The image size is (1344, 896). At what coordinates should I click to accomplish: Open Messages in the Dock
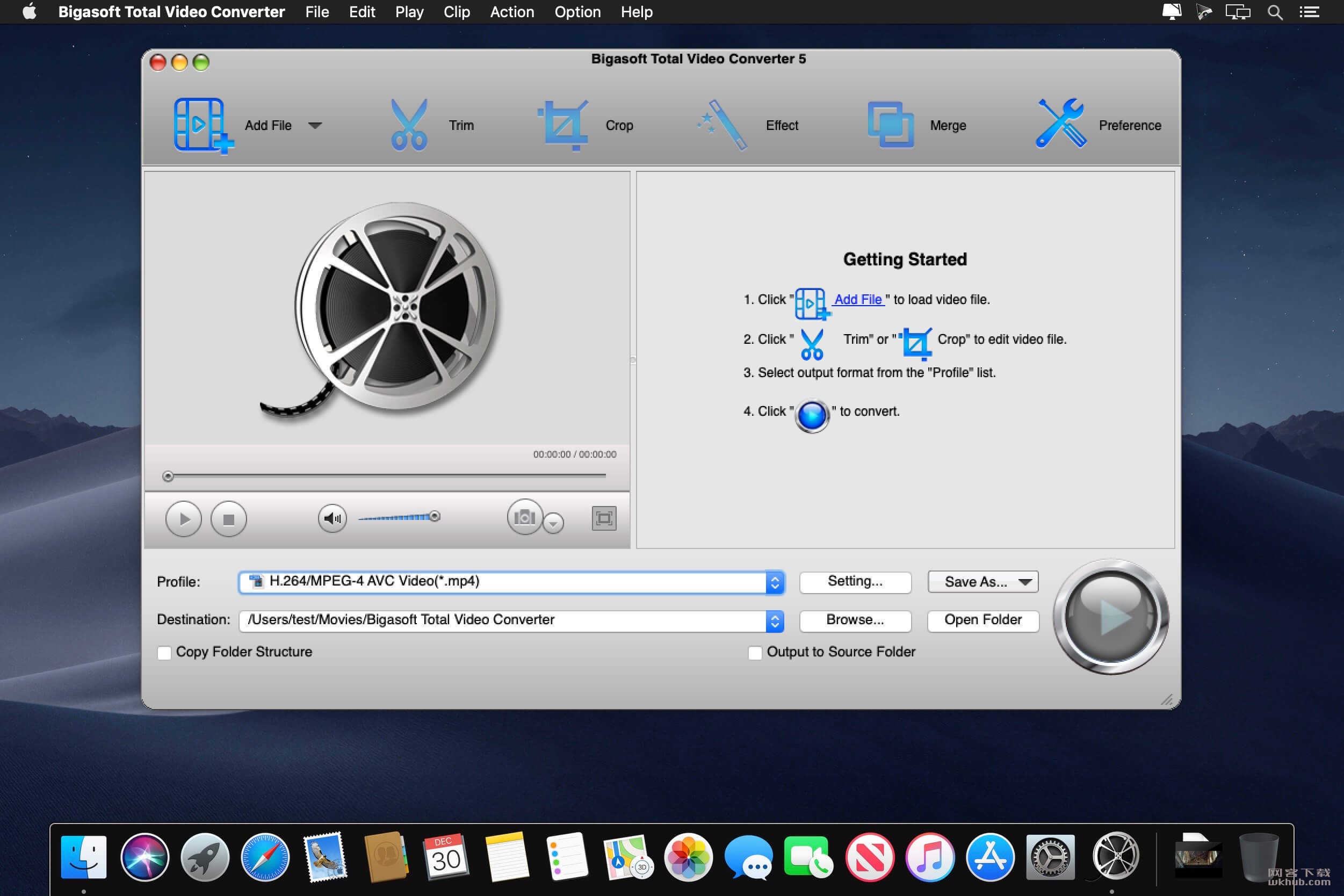click(749, 857)
